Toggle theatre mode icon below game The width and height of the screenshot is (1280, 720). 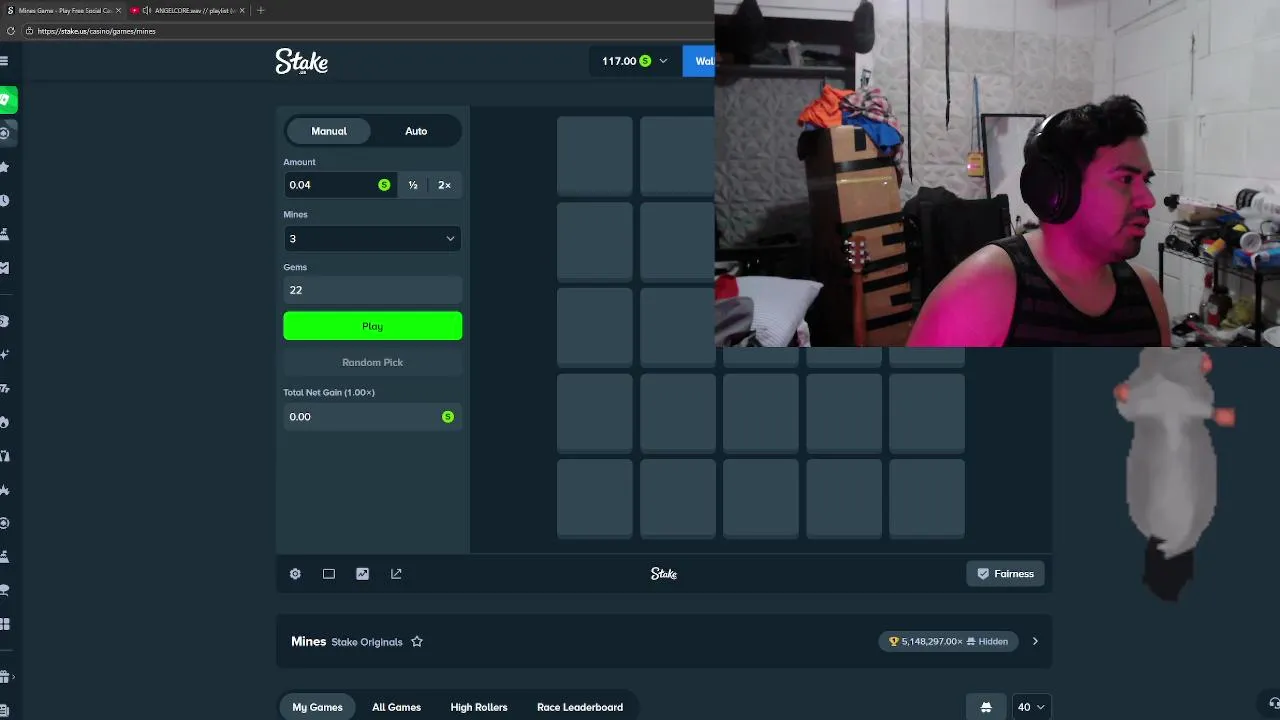pyautogui.click(x=329, y=574)
